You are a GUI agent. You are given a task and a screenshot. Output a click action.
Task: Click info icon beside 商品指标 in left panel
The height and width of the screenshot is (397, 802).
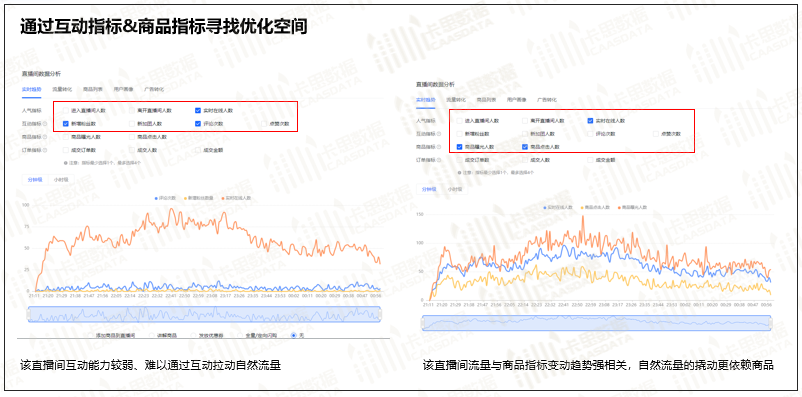point(45,137)
